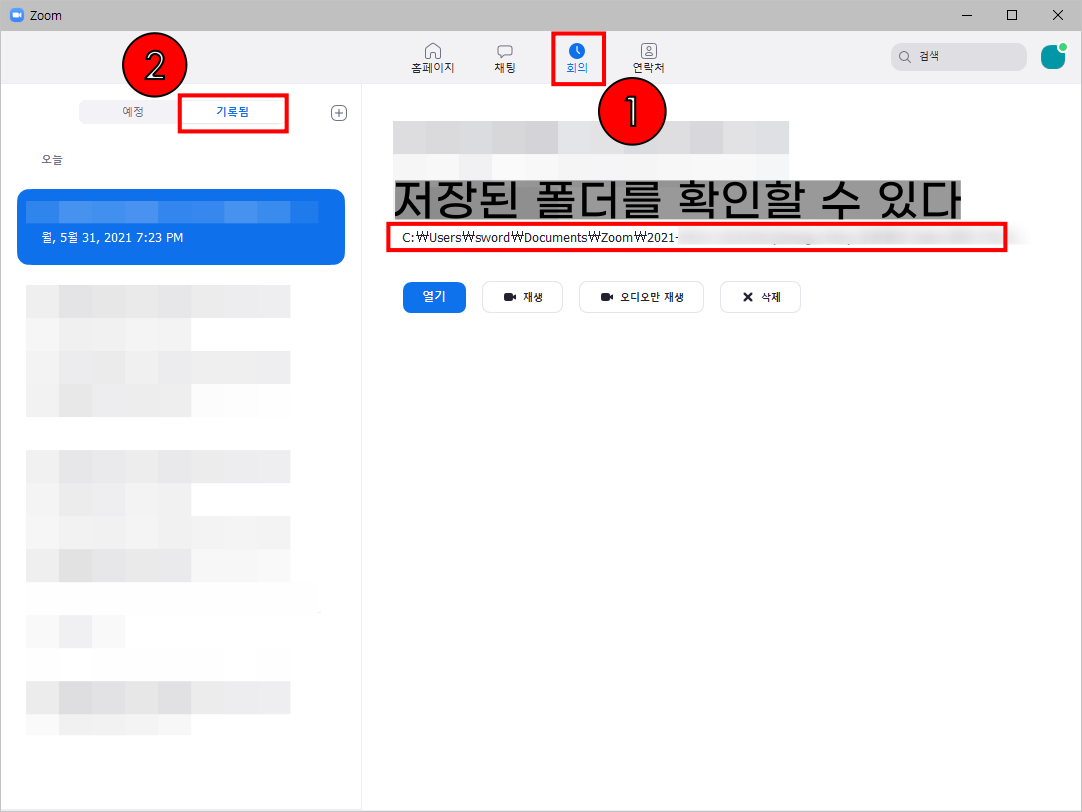Viewport: 1082px width, 812px height.
Task: Click 재생 to play the recording
Action: [x=522, y=297]
